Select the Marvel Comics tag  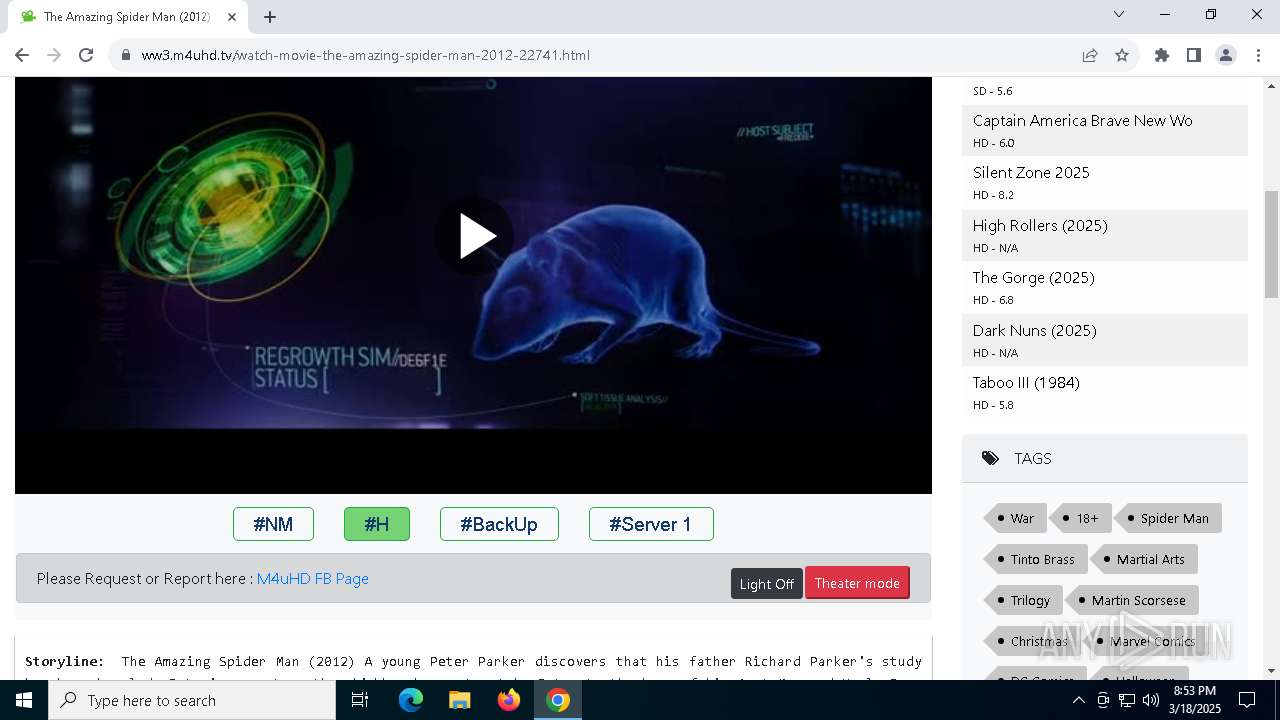pos(1146,641)
